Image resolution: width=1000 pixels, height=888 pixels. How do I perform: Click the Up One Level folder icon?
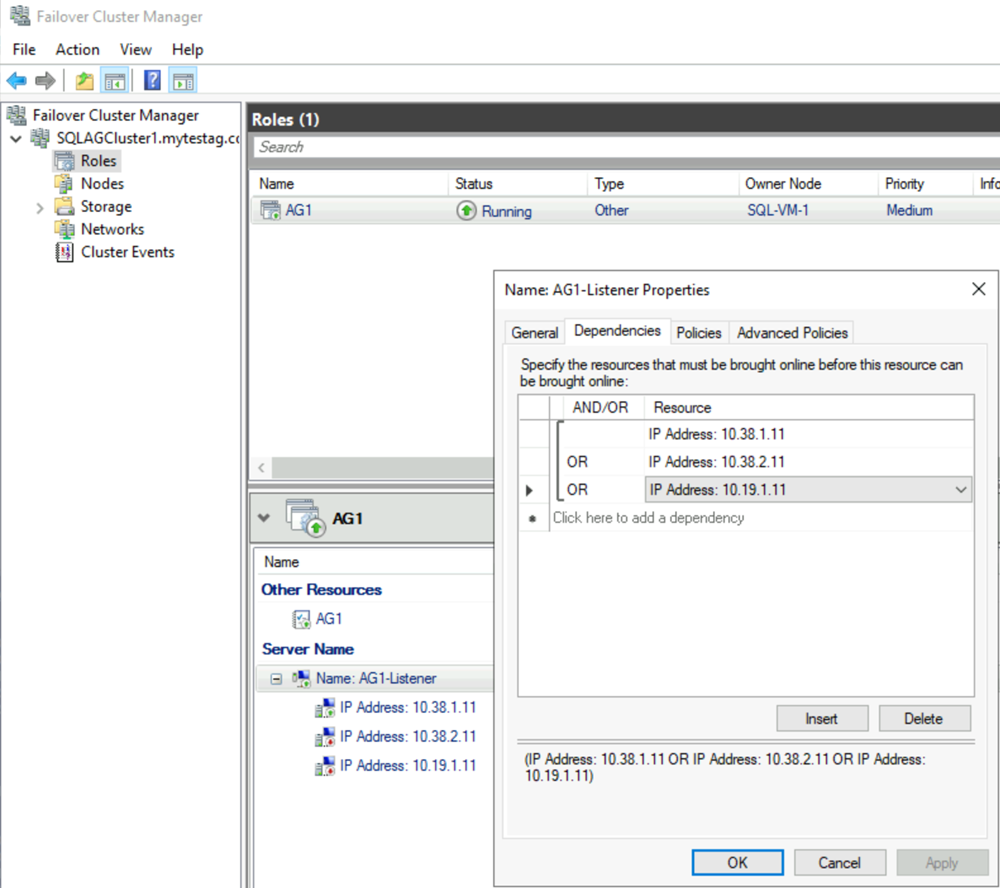click(x=85, y=81)
